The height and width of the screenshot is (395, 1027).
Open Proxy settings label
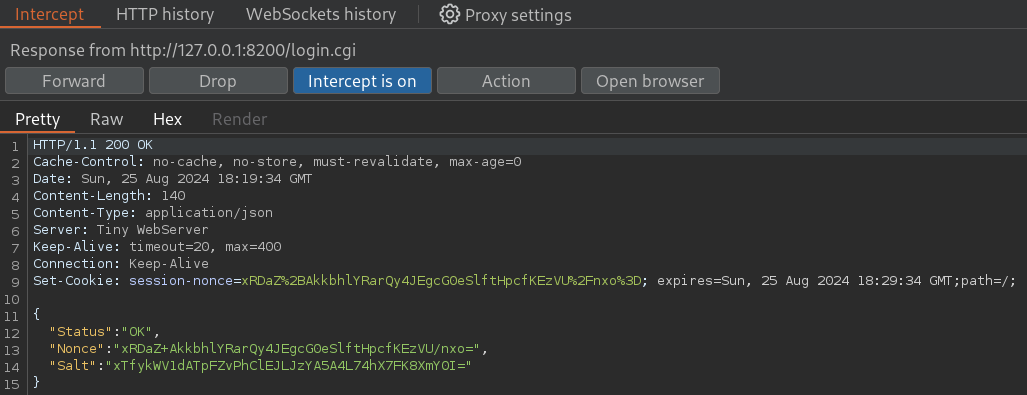pos(518,15)
